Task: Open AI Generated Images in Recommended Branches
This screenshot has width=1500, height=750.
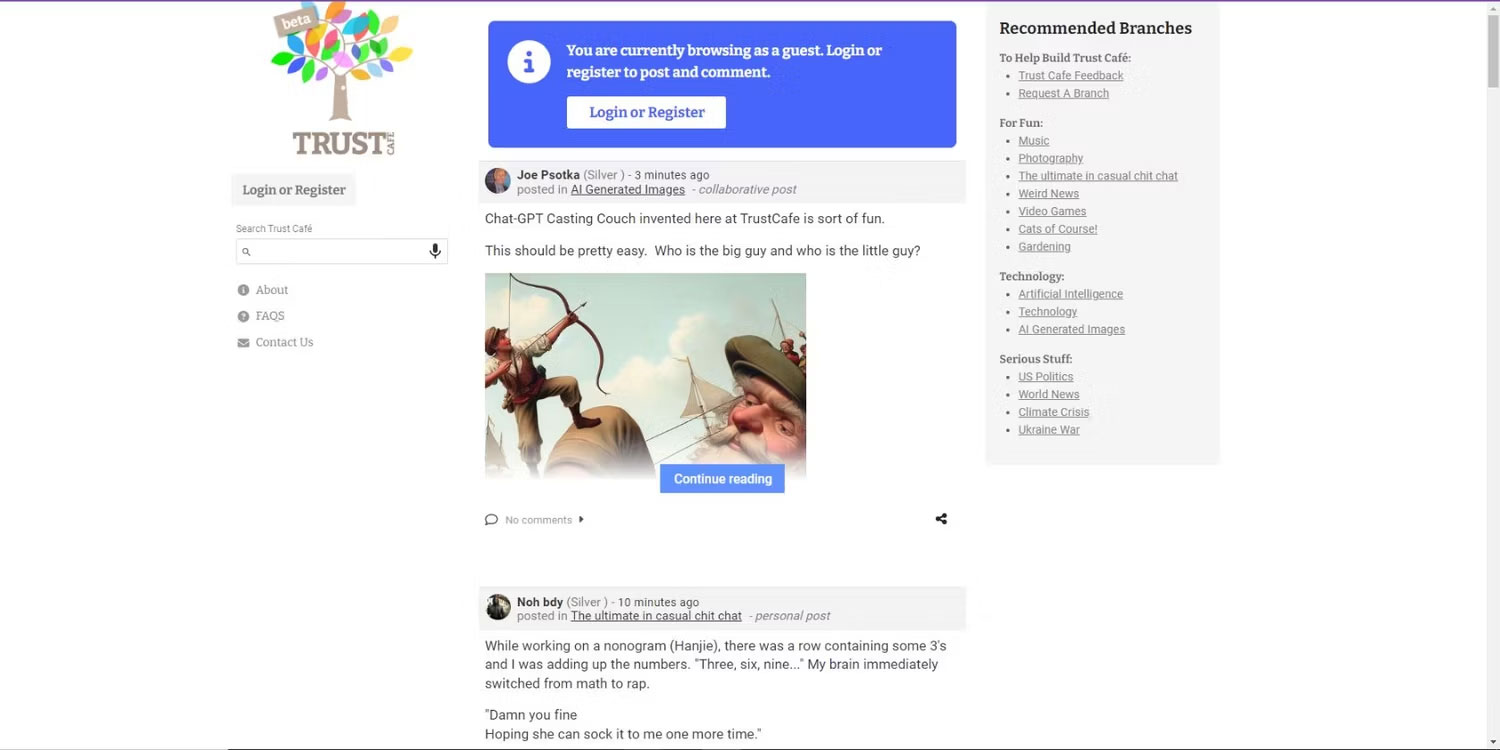Action: pyautogui.click(x=1072, y=330)
